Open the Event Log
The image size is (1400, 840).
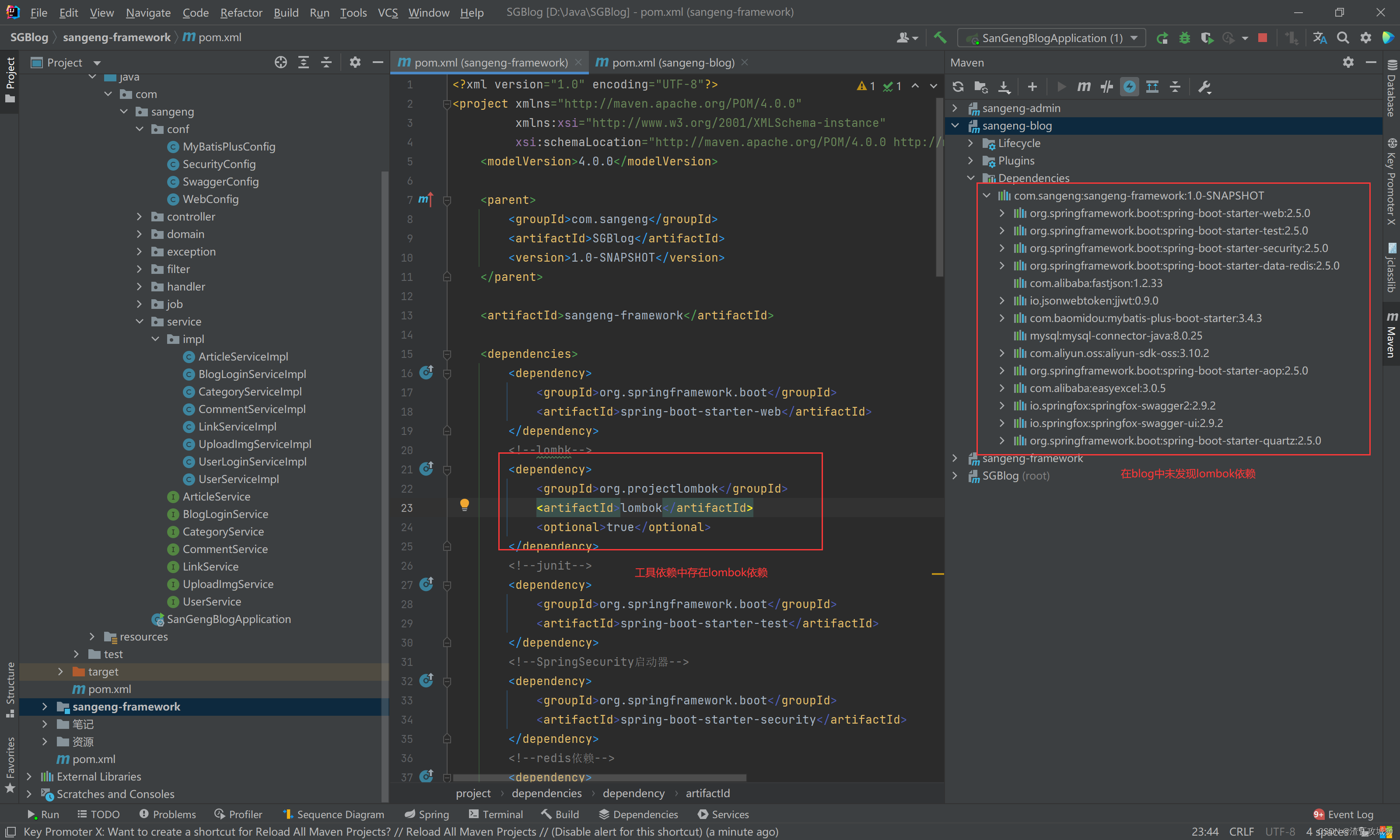(1343, 814)
